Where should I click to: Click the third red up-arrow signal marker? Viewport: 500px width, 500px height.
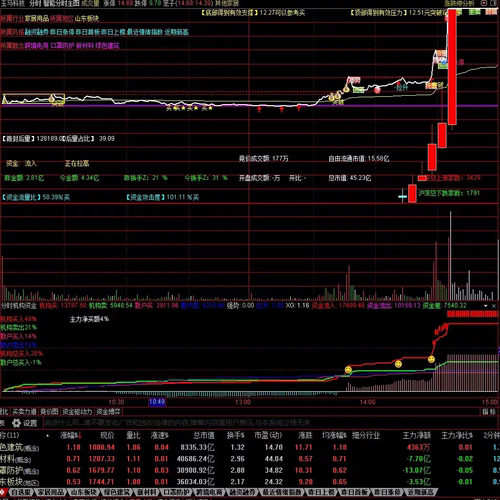point(299,108)
